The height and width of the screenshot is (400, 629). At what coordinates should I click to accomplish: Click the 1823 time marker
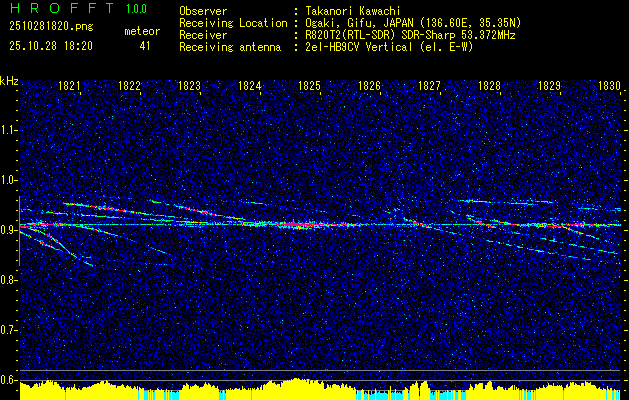coord(189,86)
